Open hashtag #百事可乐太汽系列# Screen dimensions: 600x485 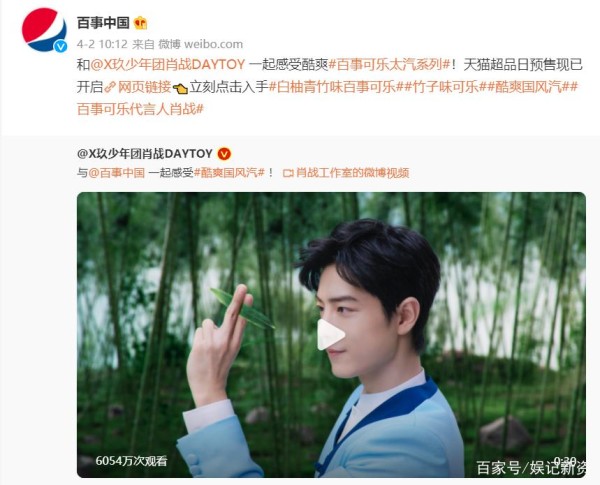click(389, 65)
